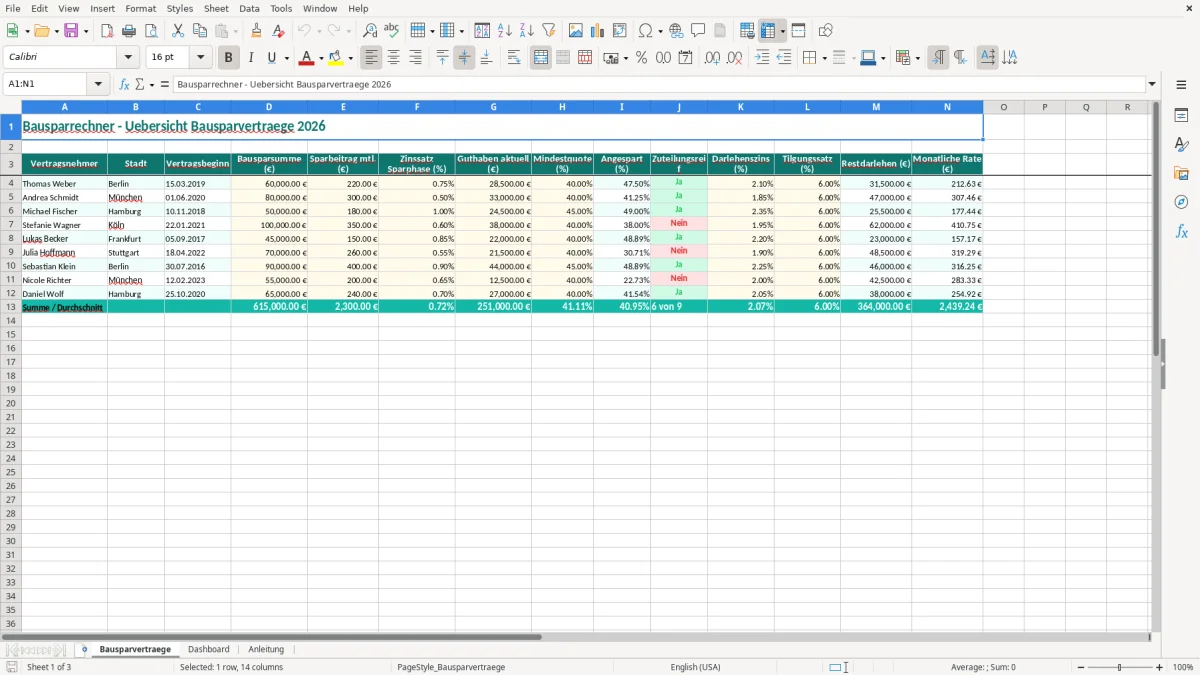
Task: Click the Increase Indent icon
Action: [x=762, y=58]
